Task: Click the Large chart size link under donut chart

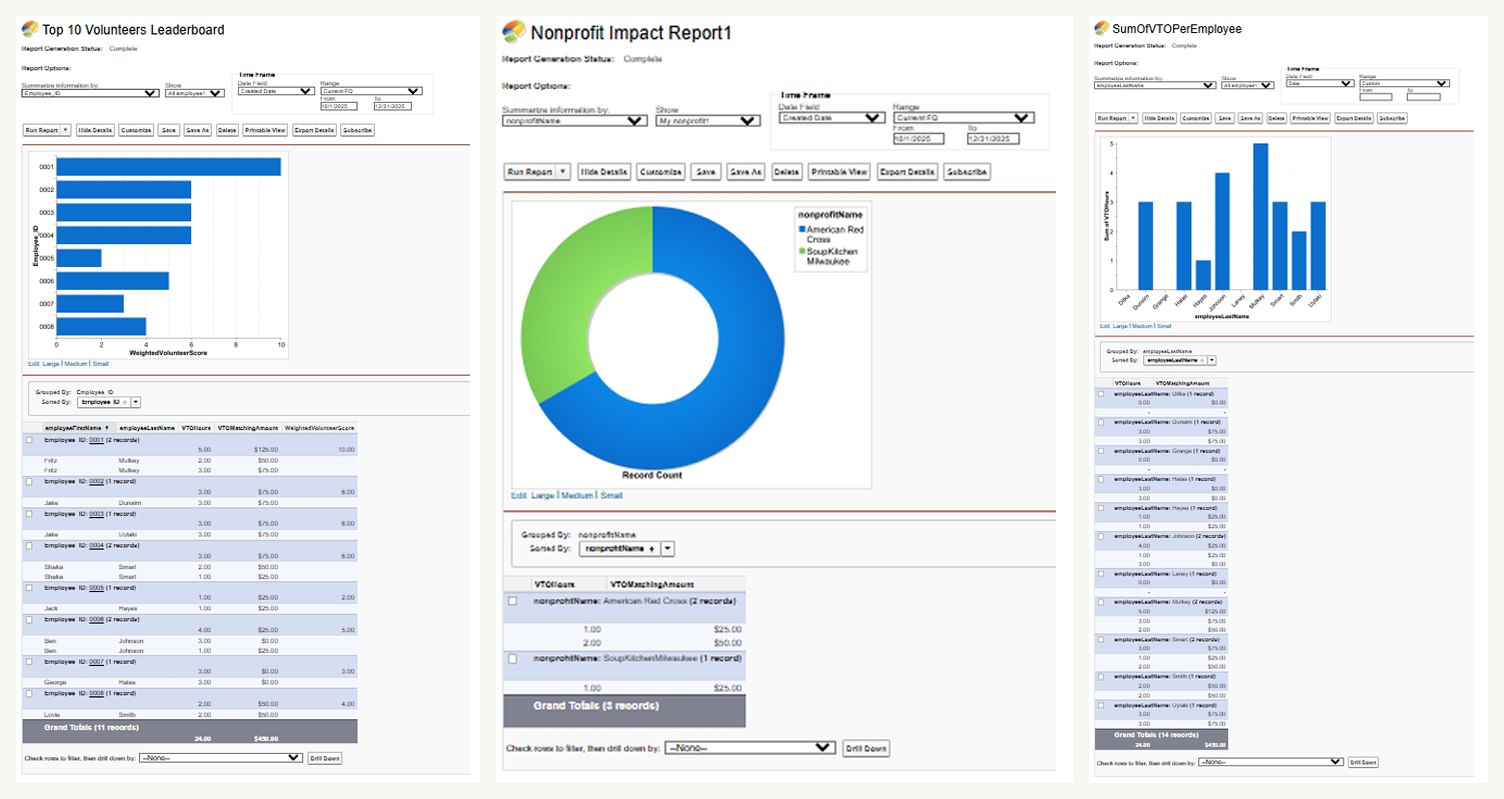Action: pos(542,496)
